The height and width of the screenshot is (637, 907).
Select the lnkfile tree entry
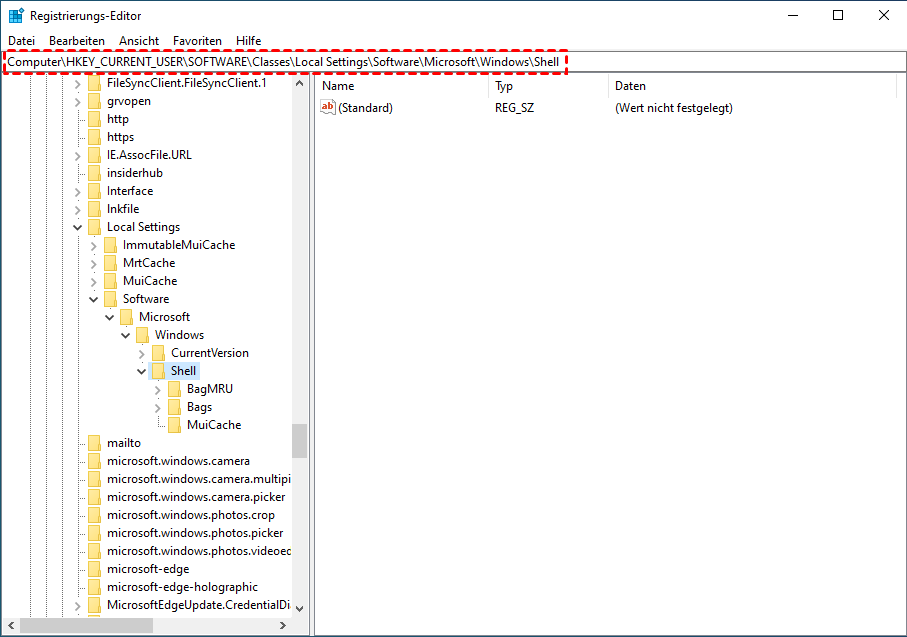coord(123,209)
